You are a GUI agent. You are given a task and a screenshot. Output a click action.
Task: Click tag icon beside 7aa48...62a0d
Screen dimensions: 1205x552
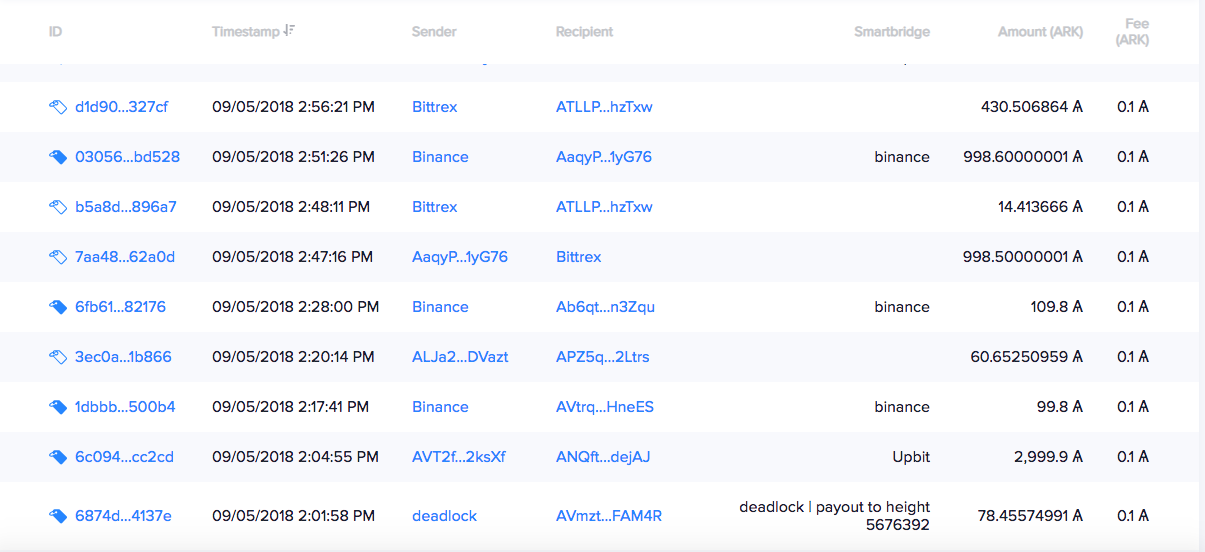click(58, 257)
